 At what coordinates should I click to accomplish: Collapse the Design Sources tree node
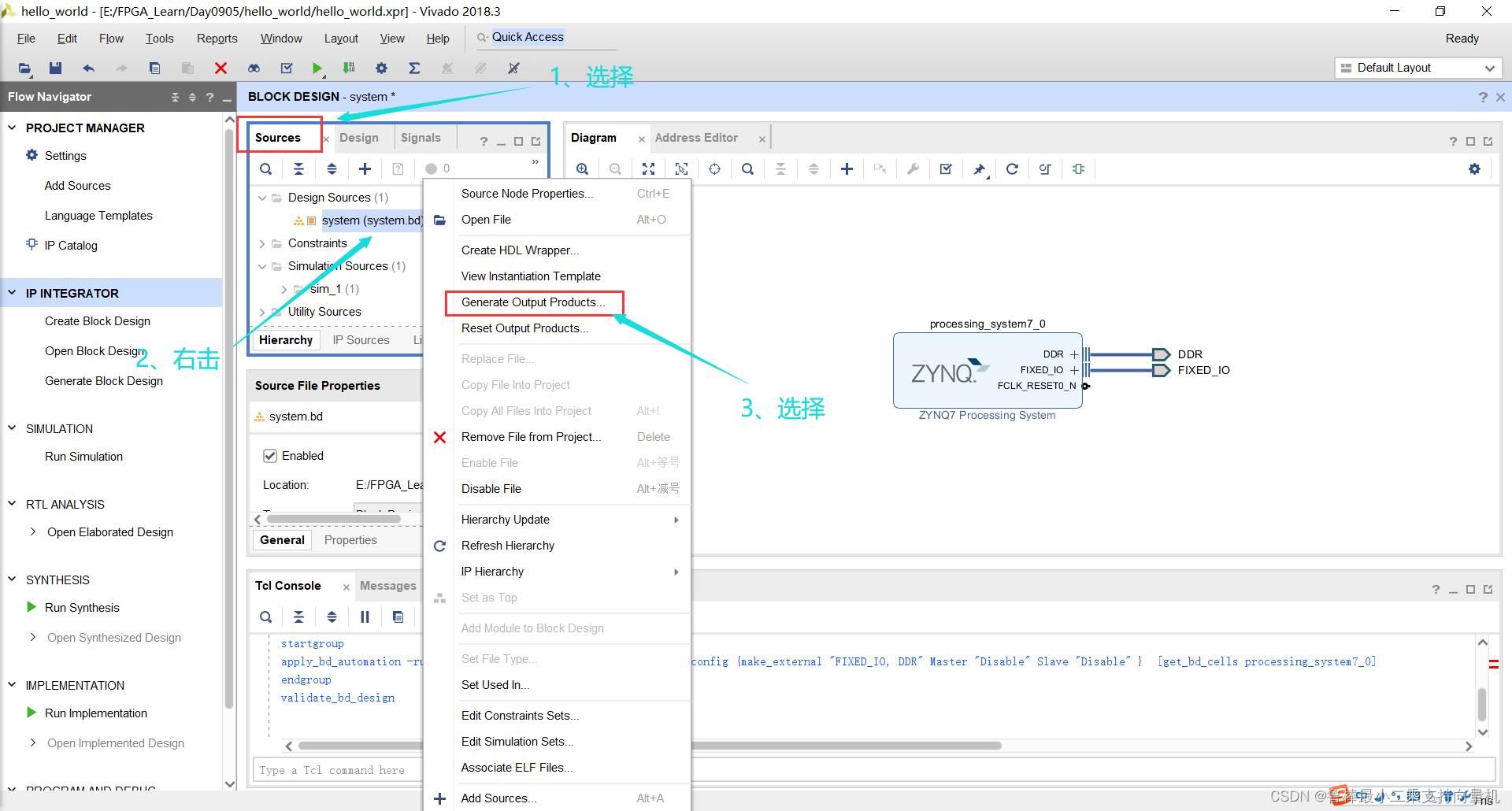coord(262,198)
